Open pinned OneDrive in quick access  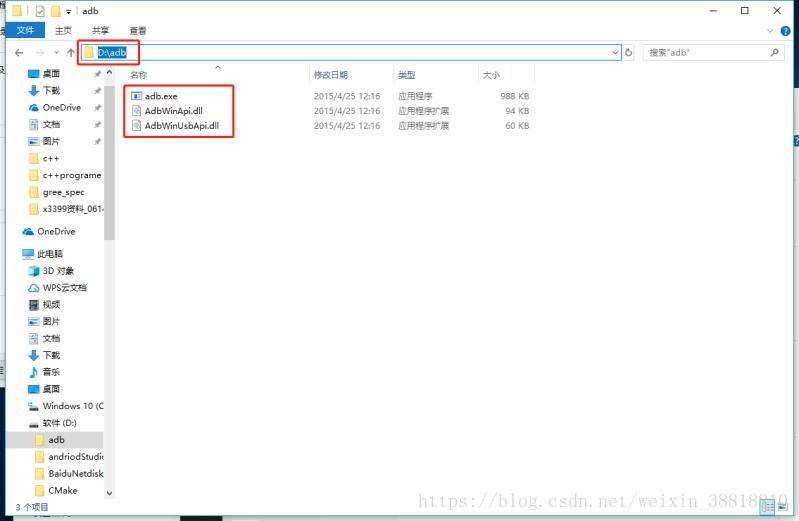point(61,108)
